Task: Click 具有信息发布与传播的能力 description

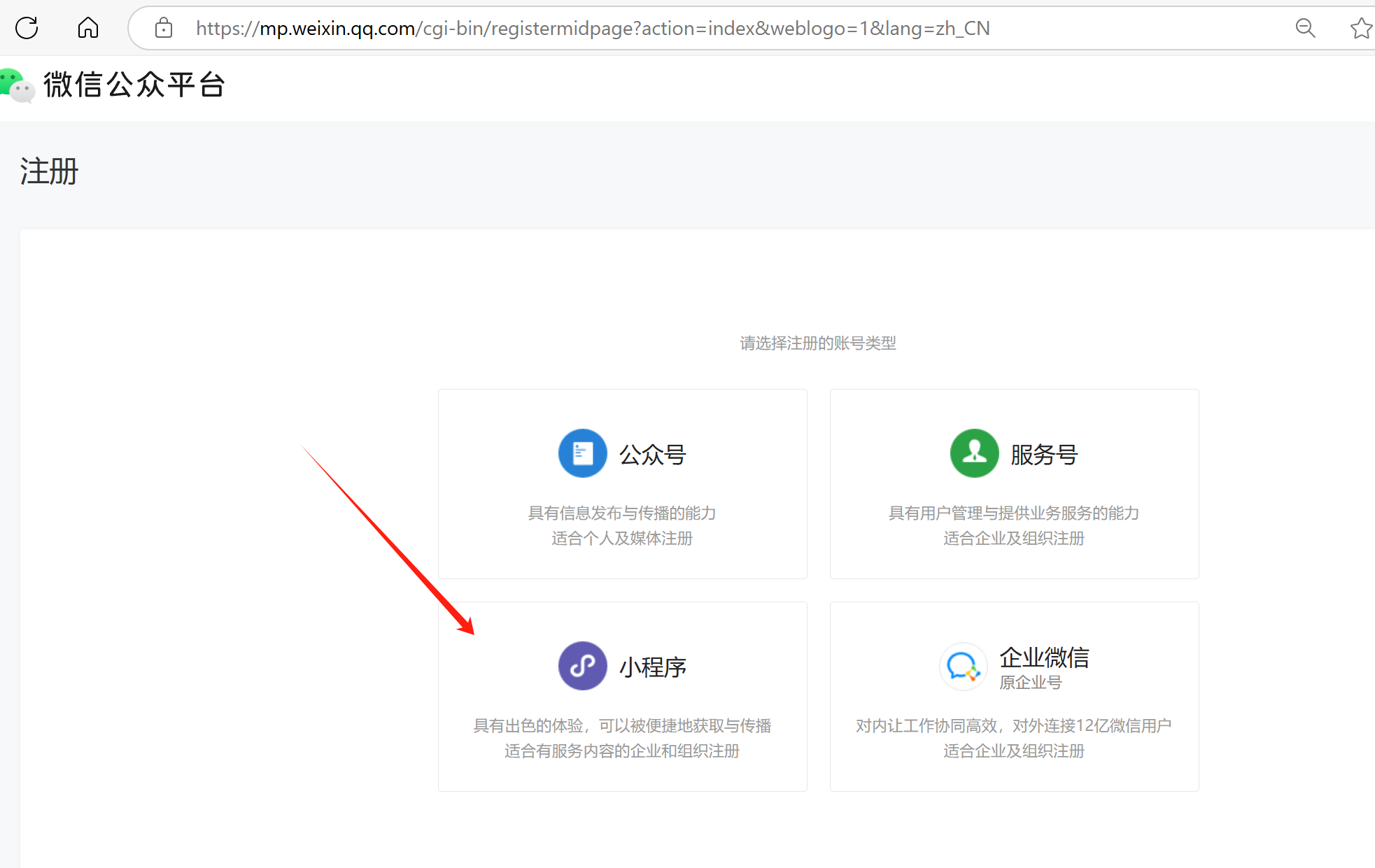Action: (x=622, y=513)
